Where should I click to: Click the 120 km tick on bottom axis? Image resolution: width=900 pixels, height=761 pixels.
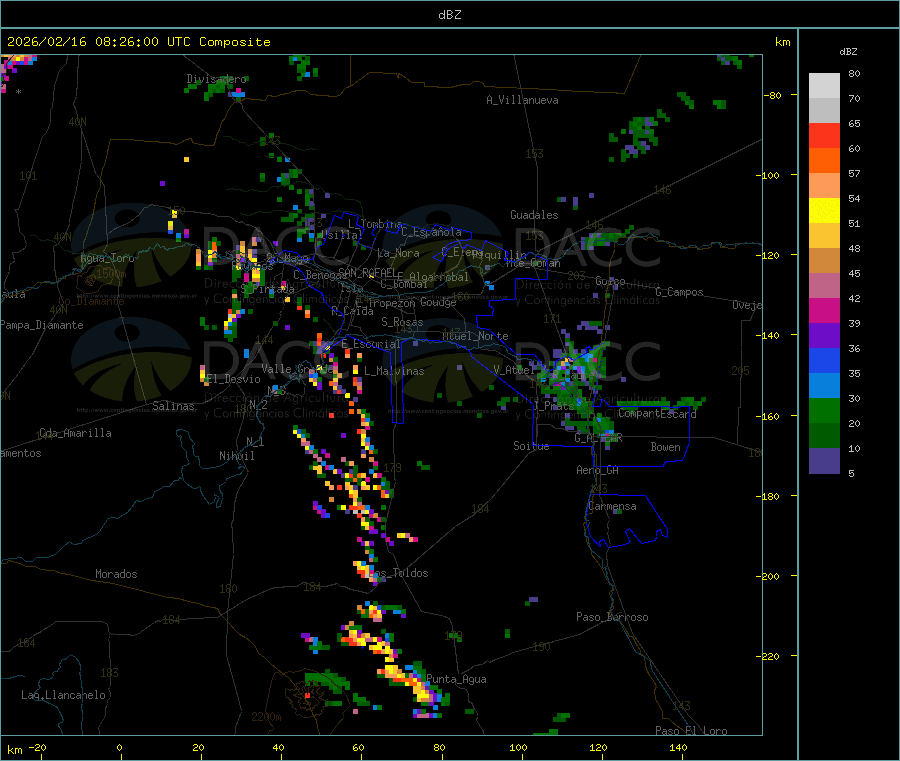click(598, 747)
